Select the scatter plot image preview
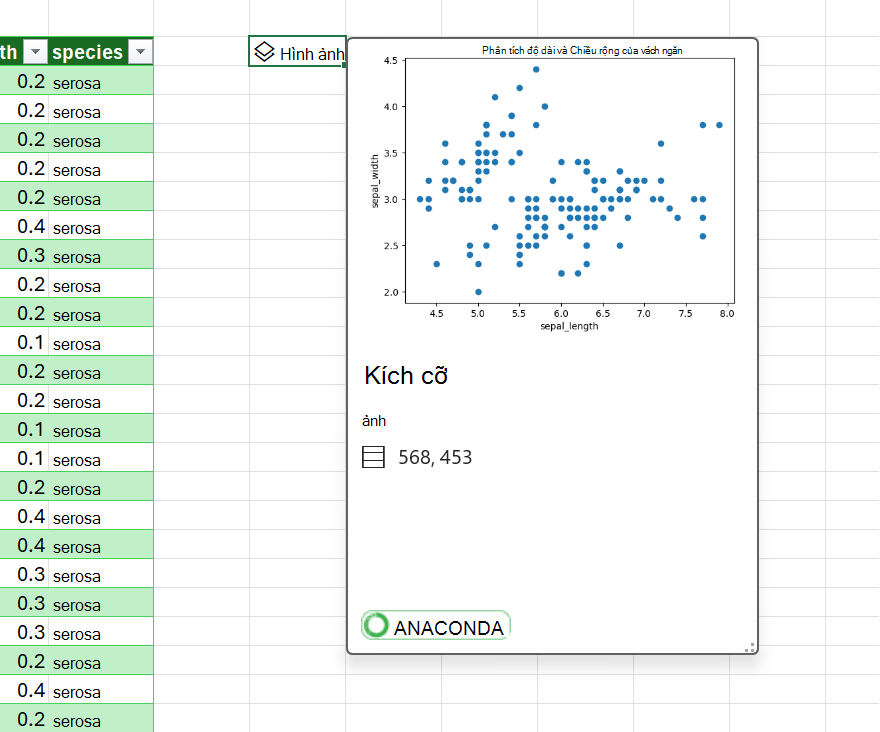Screen dimensions: 880x732 tap(554, 188)
